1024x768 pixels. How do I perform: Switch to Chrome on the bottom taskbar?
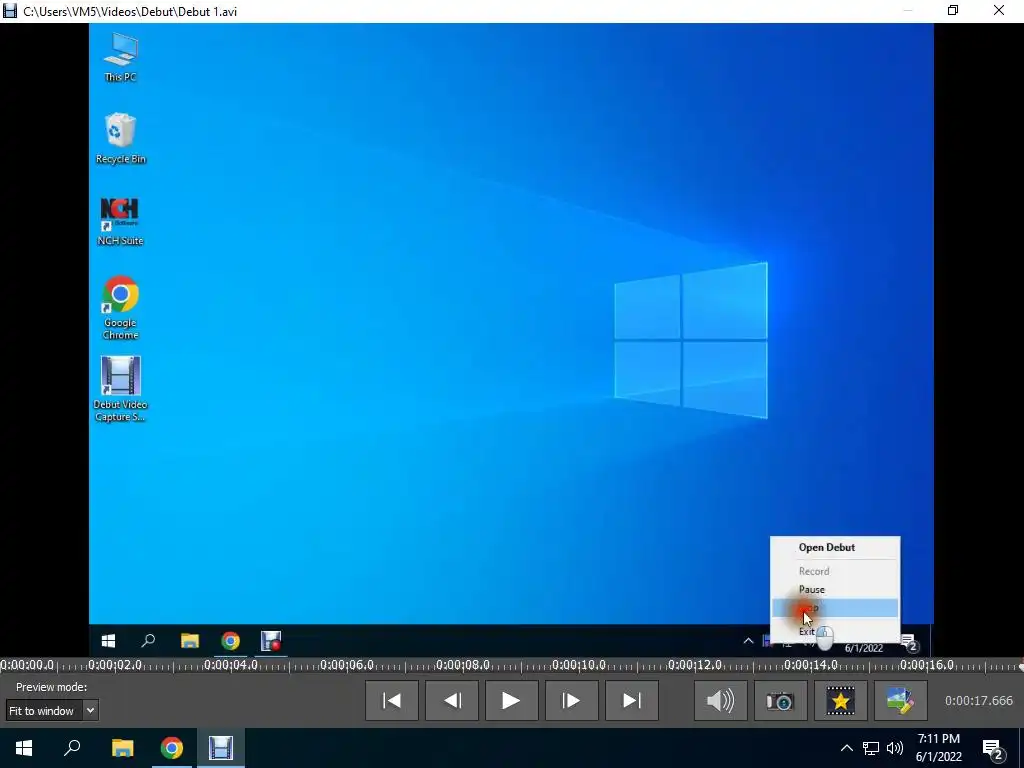pos(172,748)
